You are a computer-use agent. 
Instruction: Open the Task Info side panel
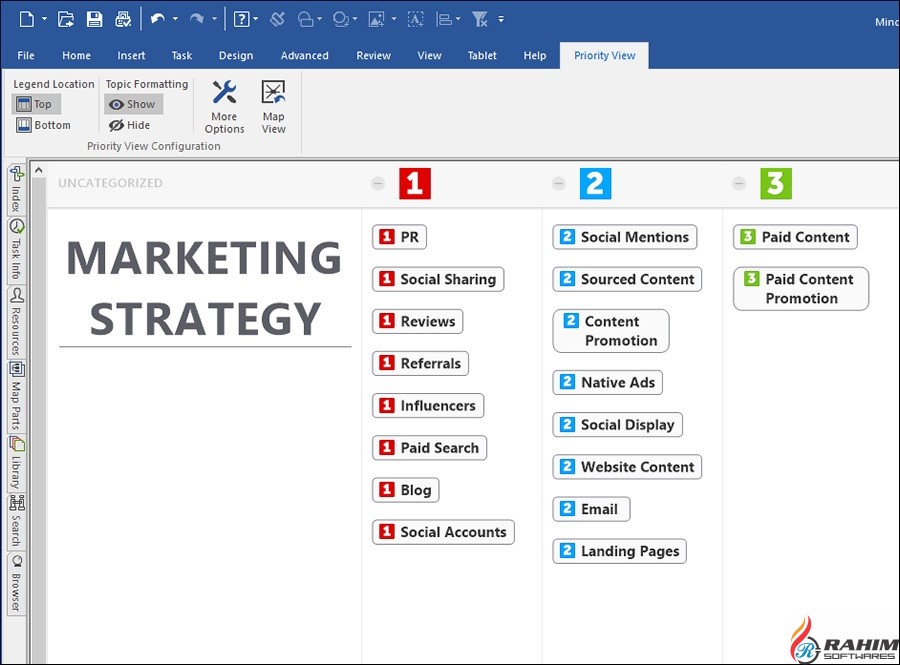coord(17,250)
